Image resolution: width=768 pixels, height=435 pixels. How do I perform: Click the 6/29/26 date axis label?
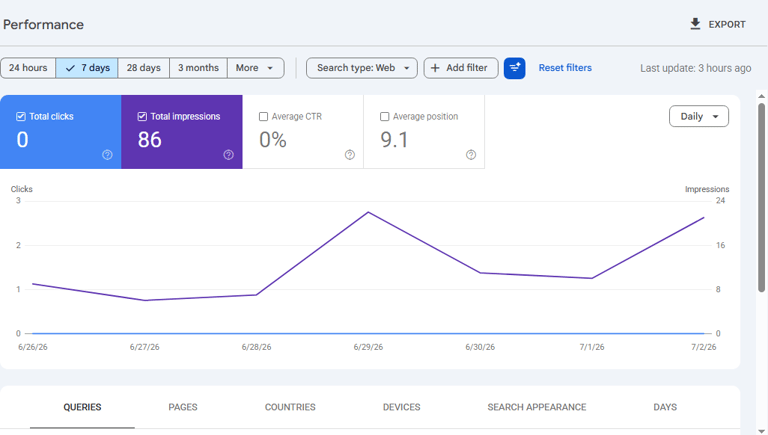[368, 347]
